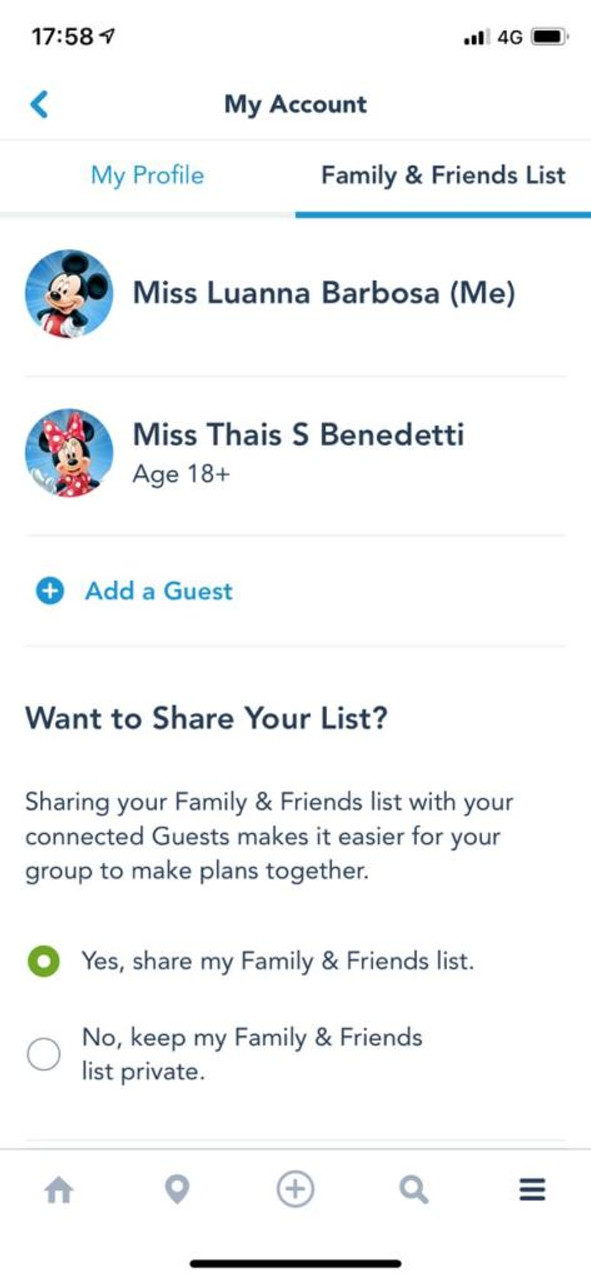Open the home icon in bottom bar

coord(59,1190)
